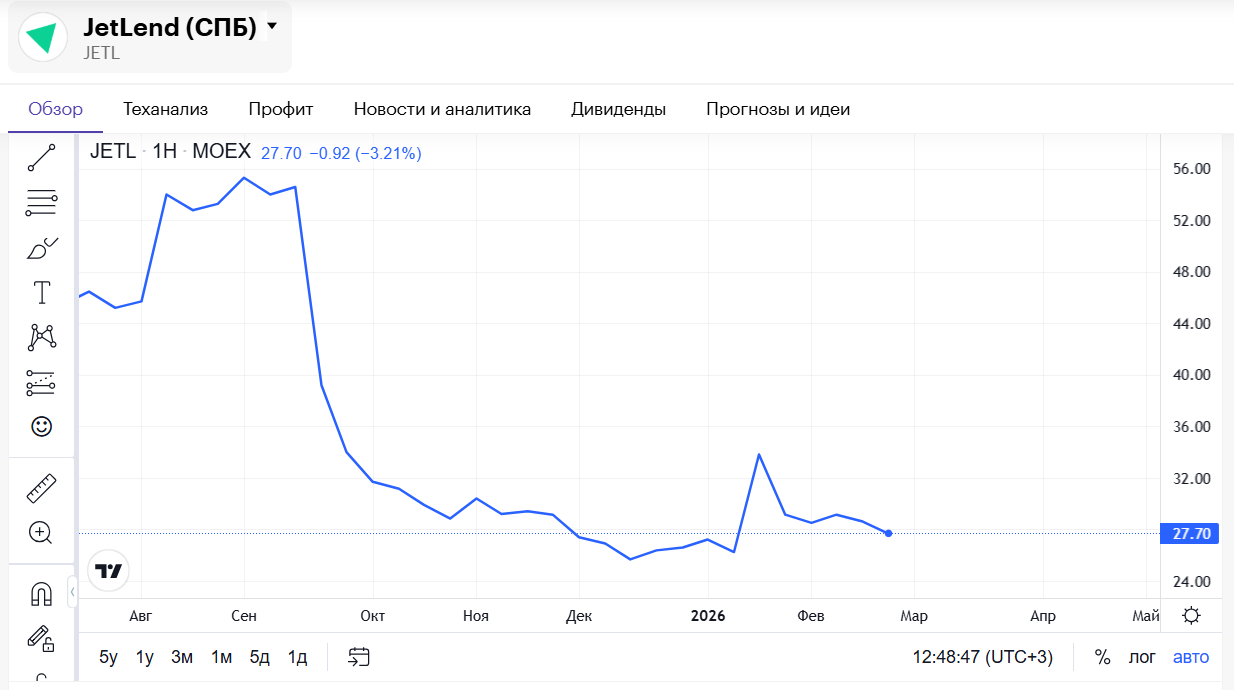Toggle lock all drawing tools

(41, 637)
